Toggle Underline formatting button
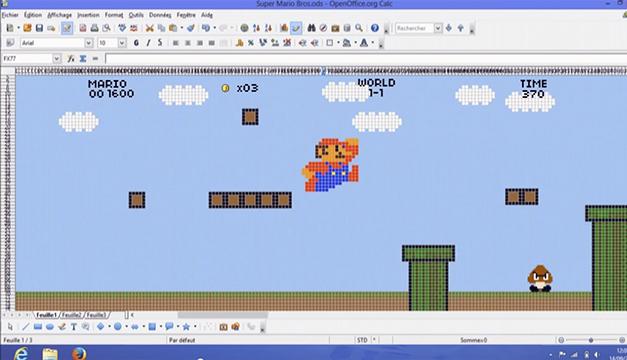 click(x=160, y=43)
